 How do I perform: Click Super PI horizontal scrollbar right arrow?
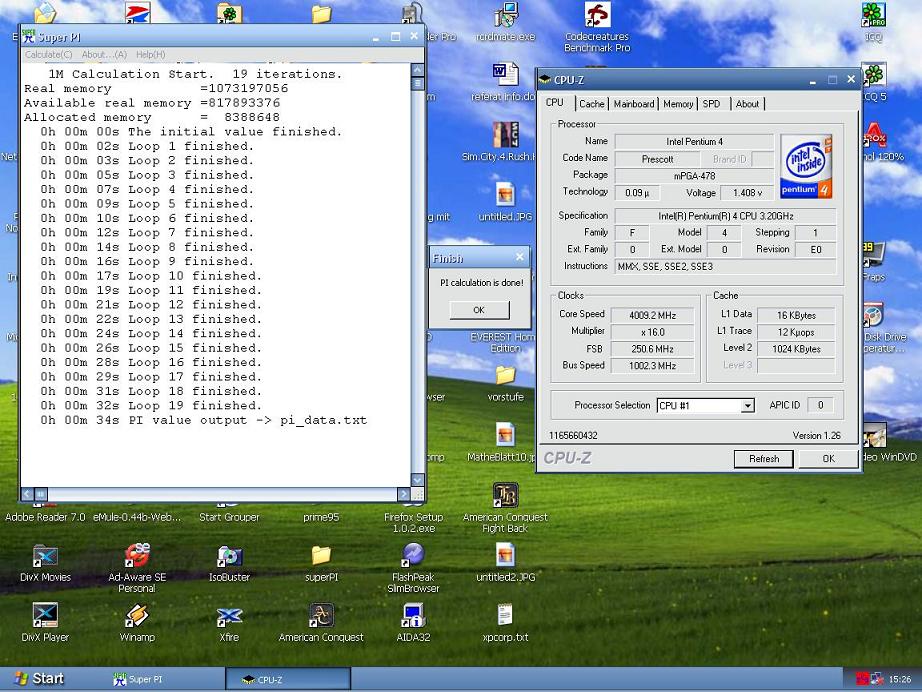[x=403, y=494]
